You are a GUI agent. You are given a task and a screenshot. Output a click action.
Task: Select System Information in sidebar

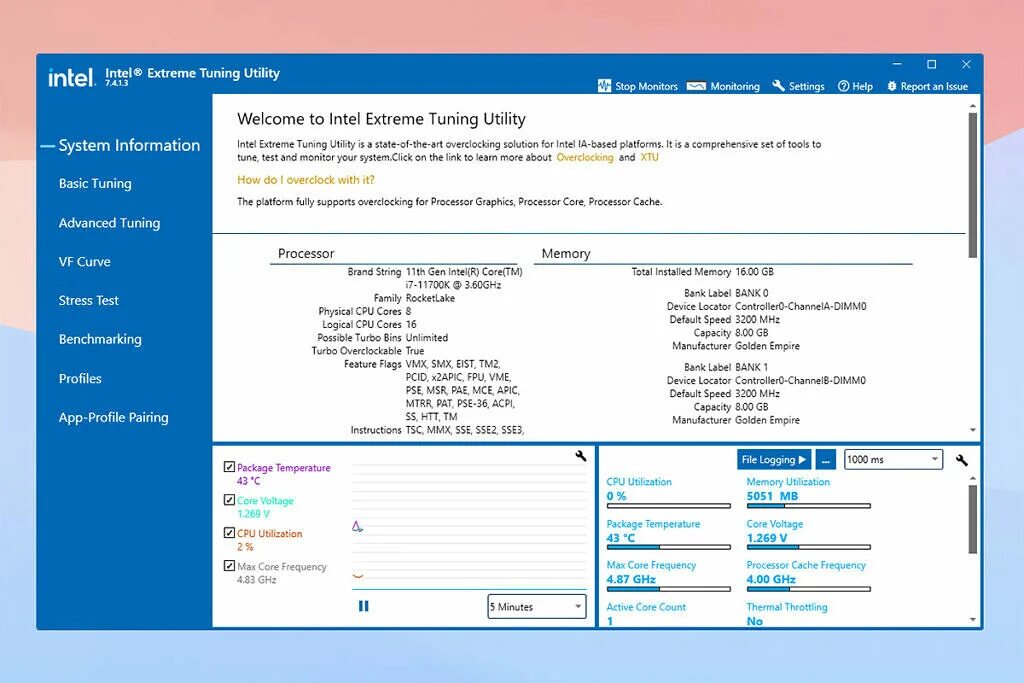pyautogui.click(x=129, y=145)
